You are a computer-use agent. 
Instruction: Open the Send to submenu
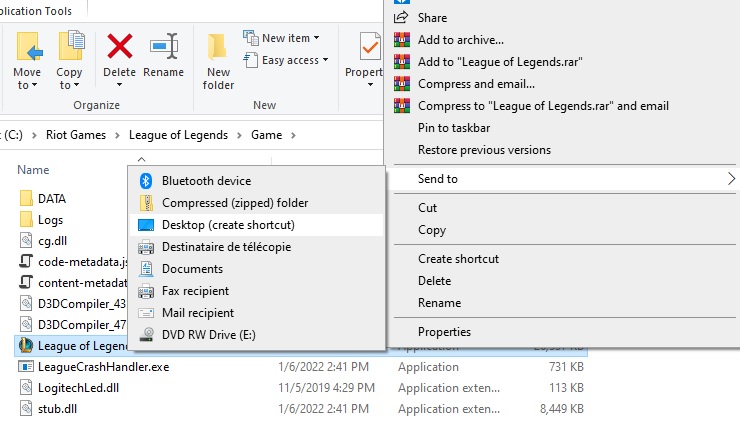(564, 179)
